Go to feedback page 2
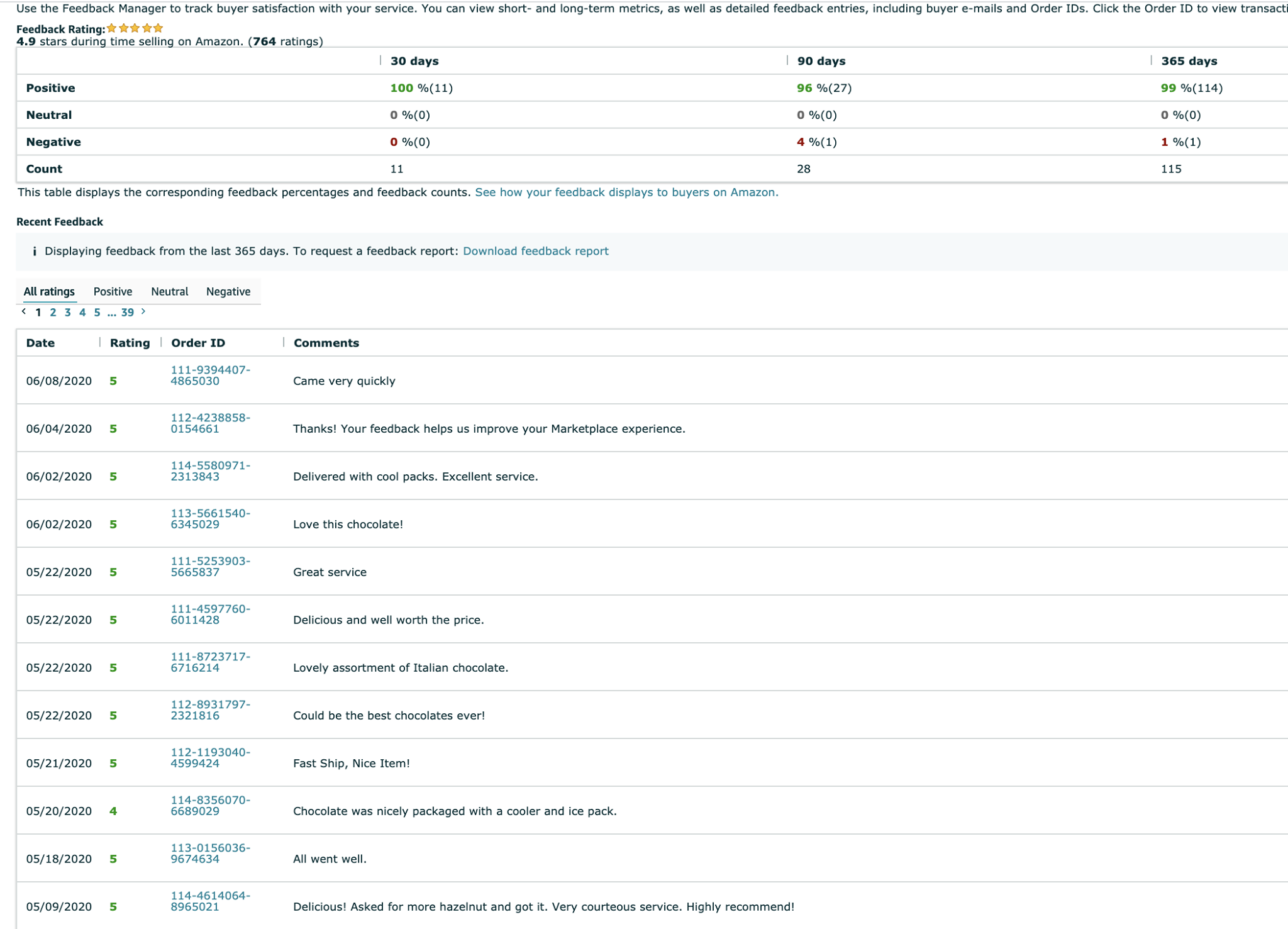The width and height of the screenshot is (1288, 929). (x=53, y=313)
